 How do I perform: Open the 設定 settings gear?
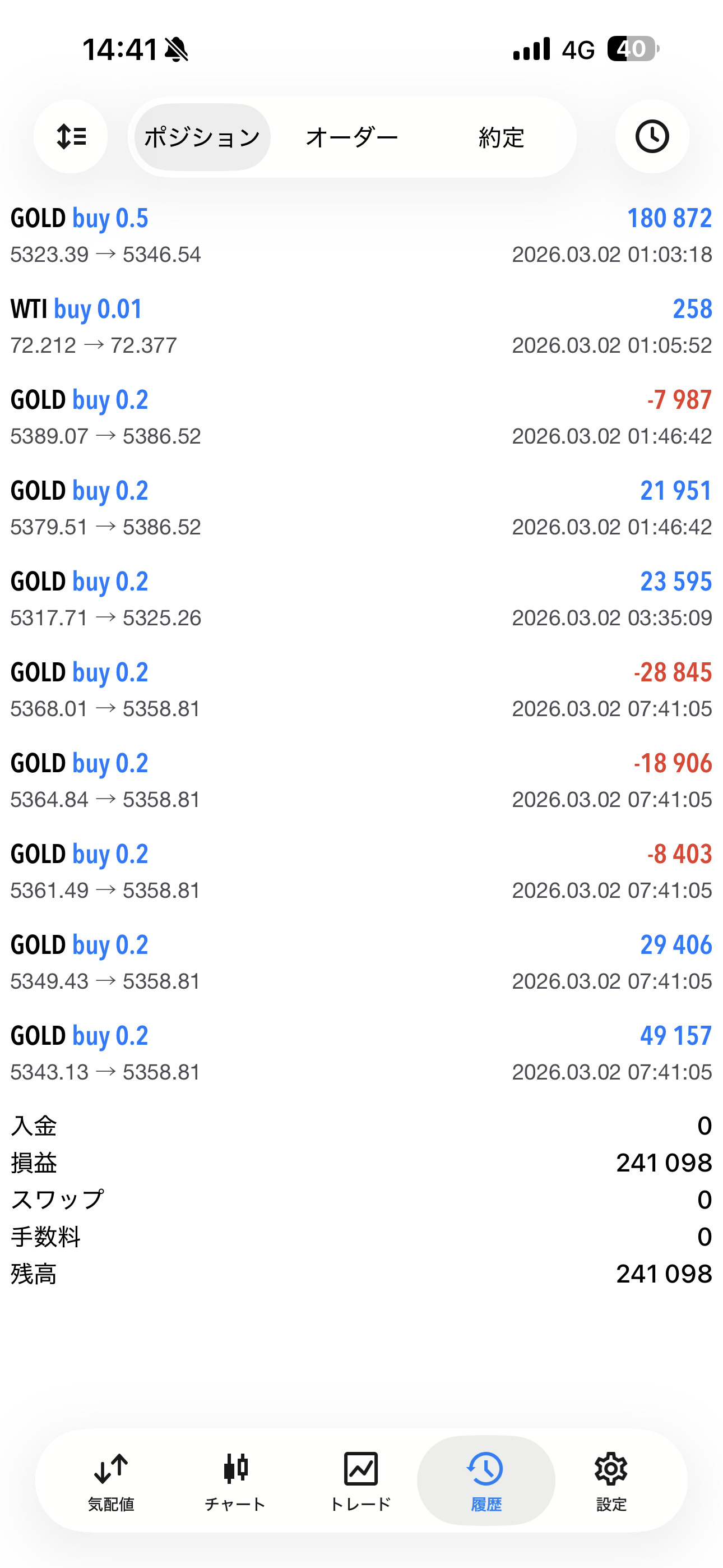coord(610,1481)
